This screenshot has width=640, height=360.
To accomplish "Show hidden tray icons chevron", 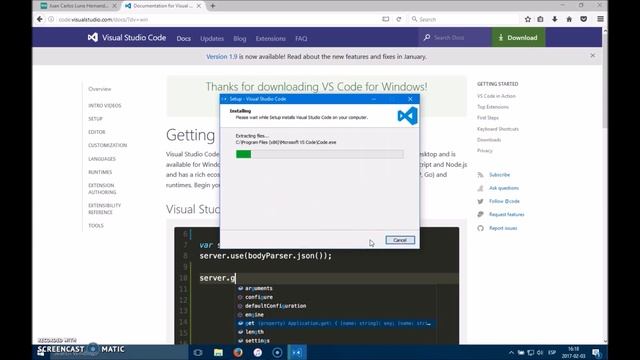I will (511, 352).
